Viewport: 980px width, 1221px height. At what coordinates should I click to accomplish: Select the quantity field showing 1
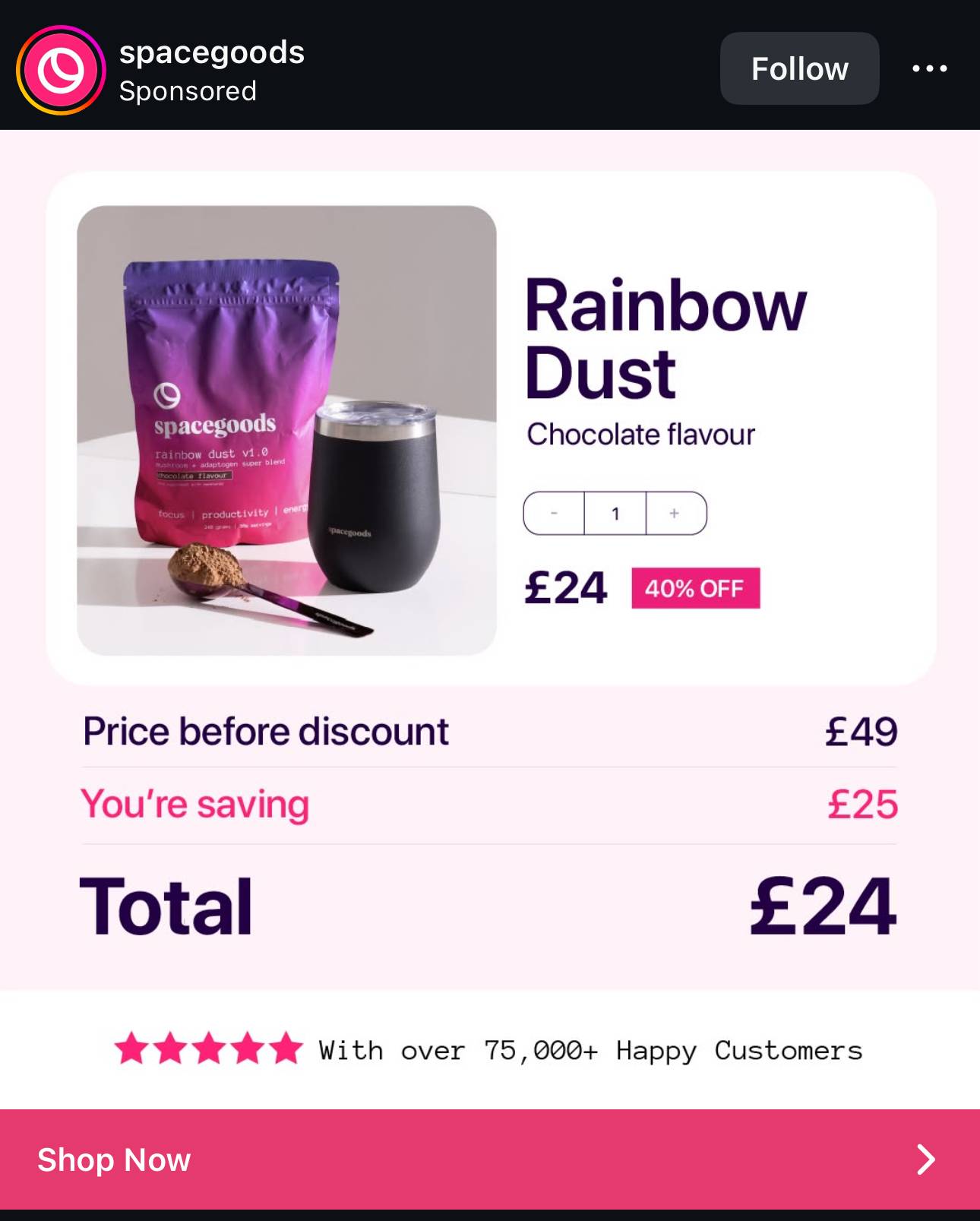click(x=615, y=514)
